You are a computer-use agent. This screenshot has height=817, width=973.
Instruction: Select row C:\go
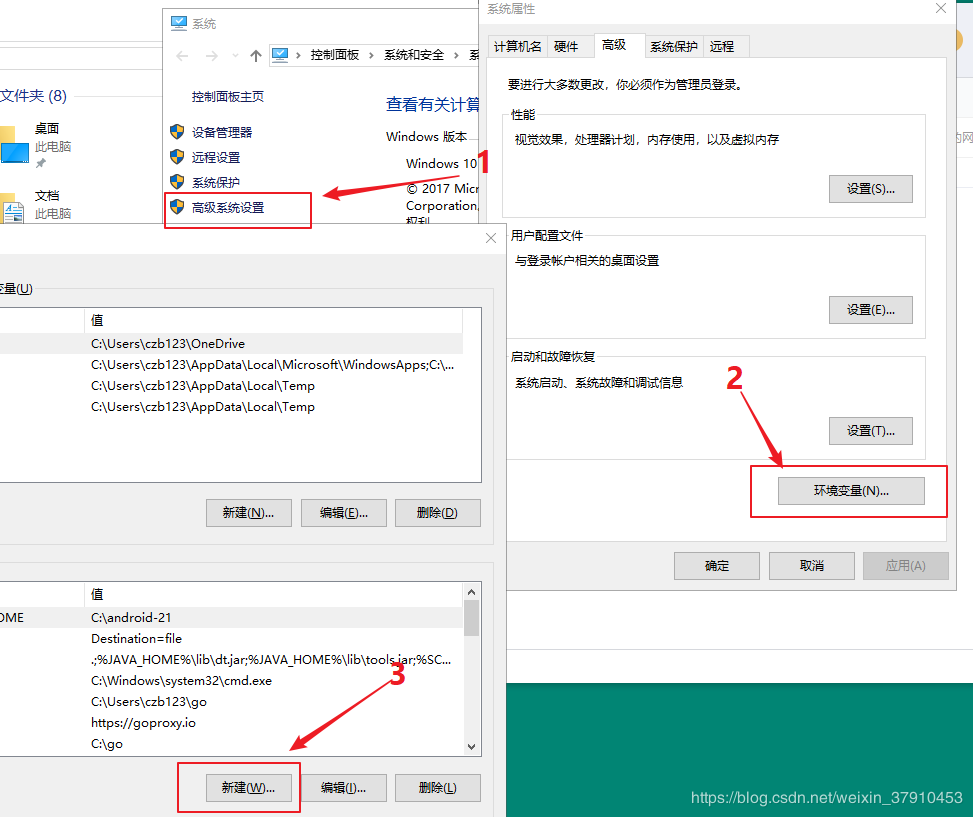pos(231,744)
